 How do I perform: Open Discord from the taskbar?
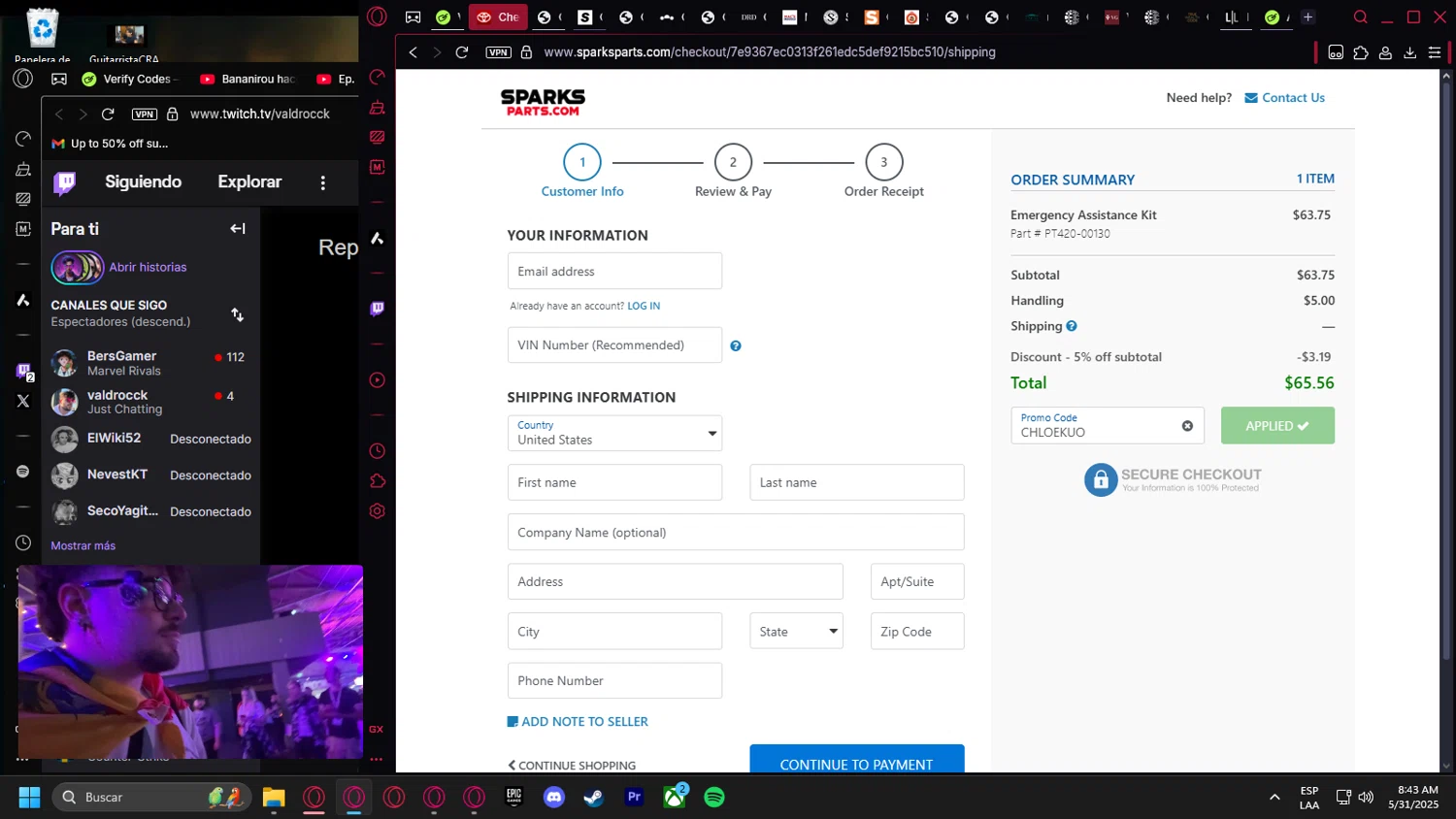(554, 798)
